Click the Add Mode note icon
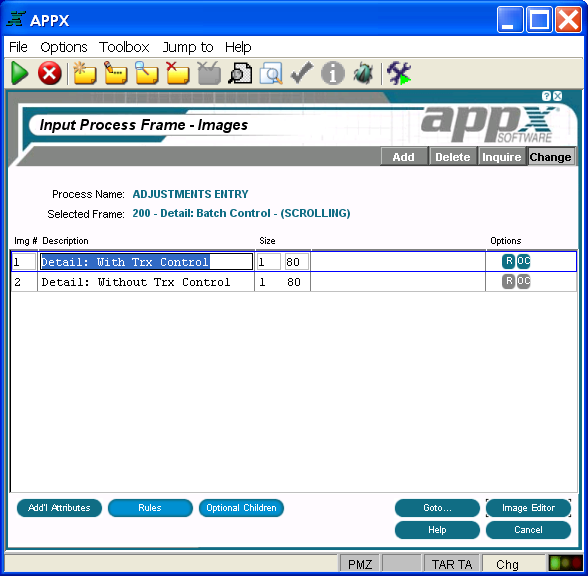588x576 pixels. (84, 73)
